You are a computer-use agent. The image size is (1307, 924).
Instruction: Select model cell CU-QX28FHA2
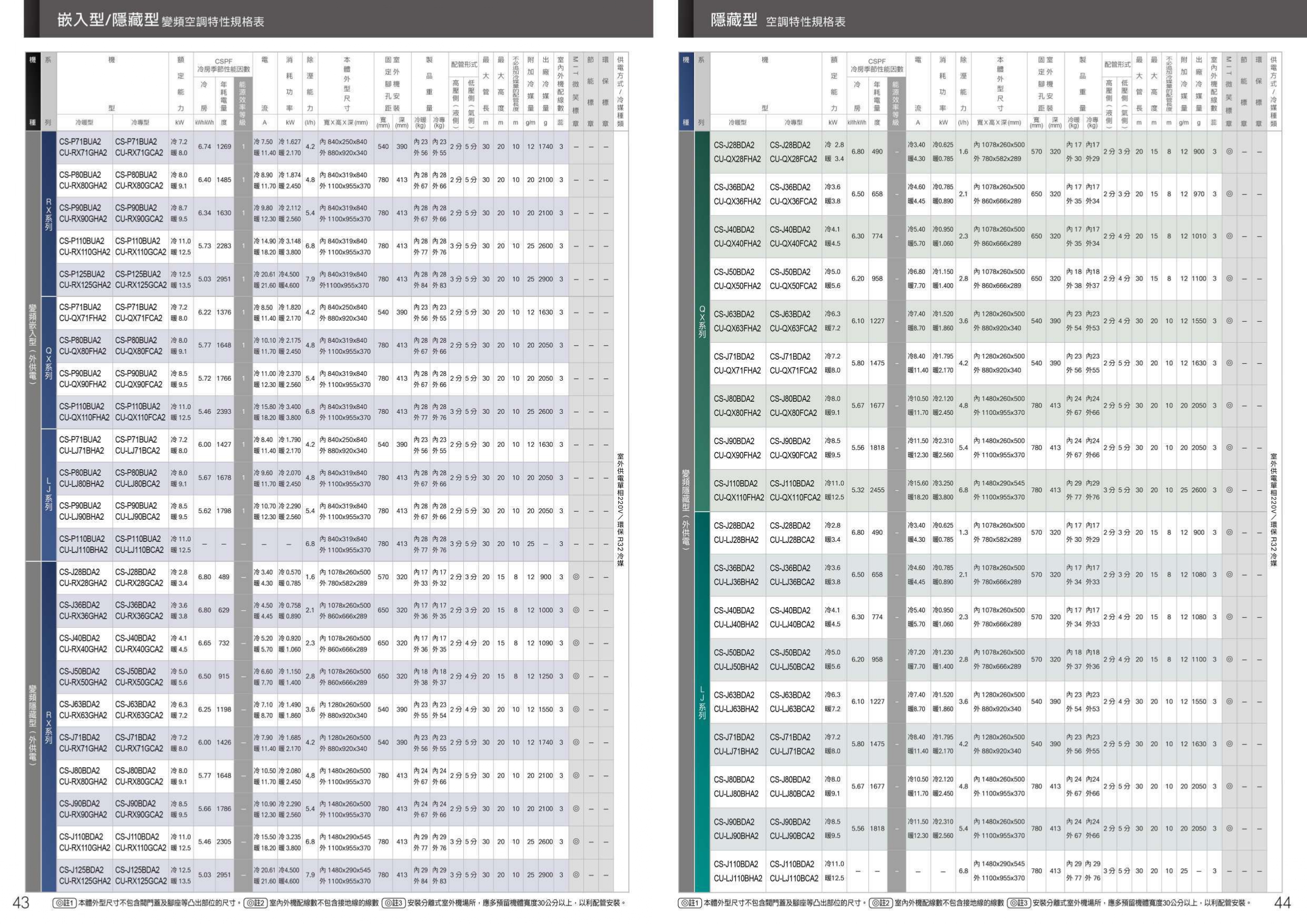coord(737,159)
